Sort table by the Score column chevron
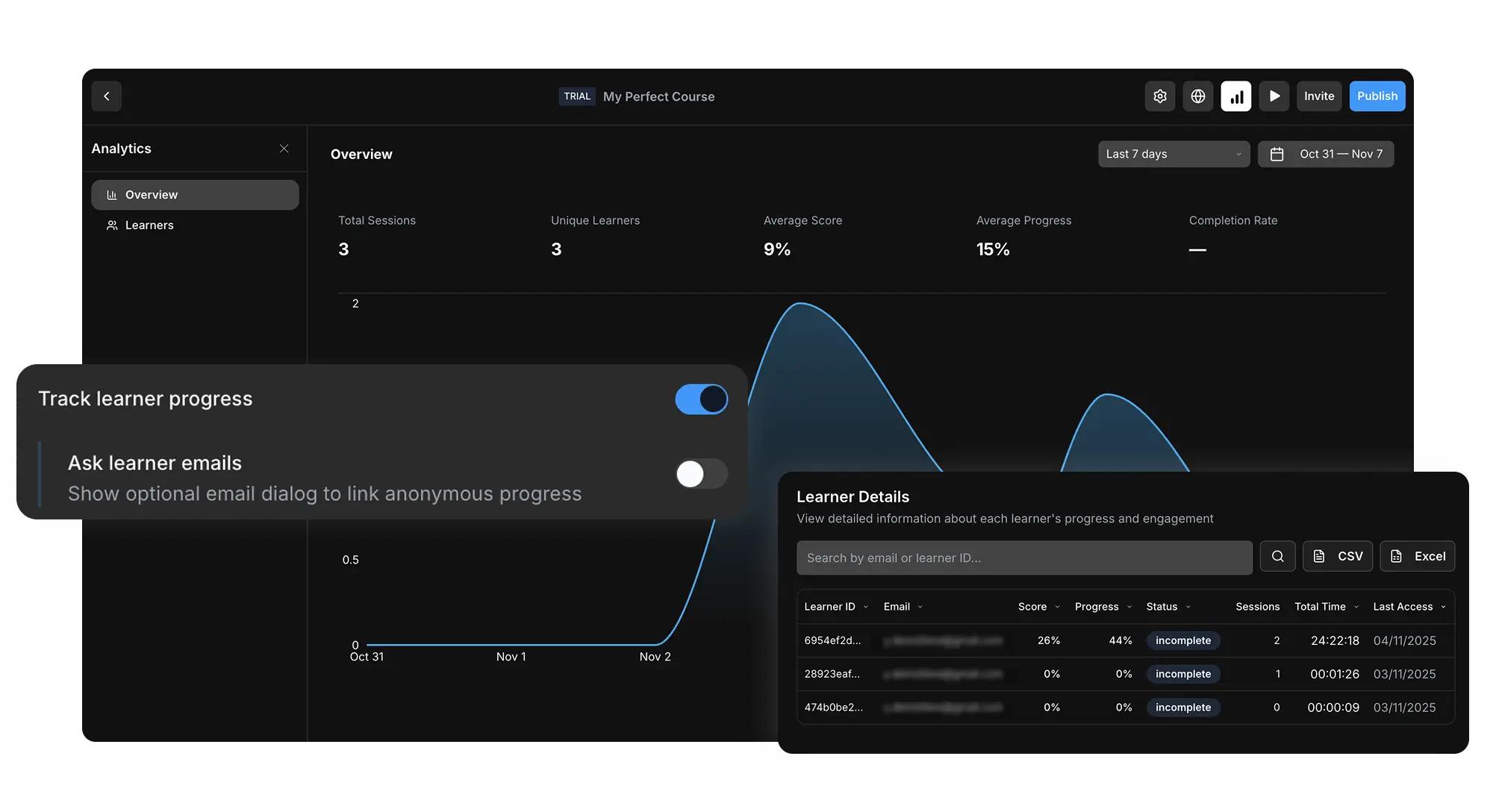Image resolution: width=1496 pixels, height=812 pixels. click(1058, 607)
